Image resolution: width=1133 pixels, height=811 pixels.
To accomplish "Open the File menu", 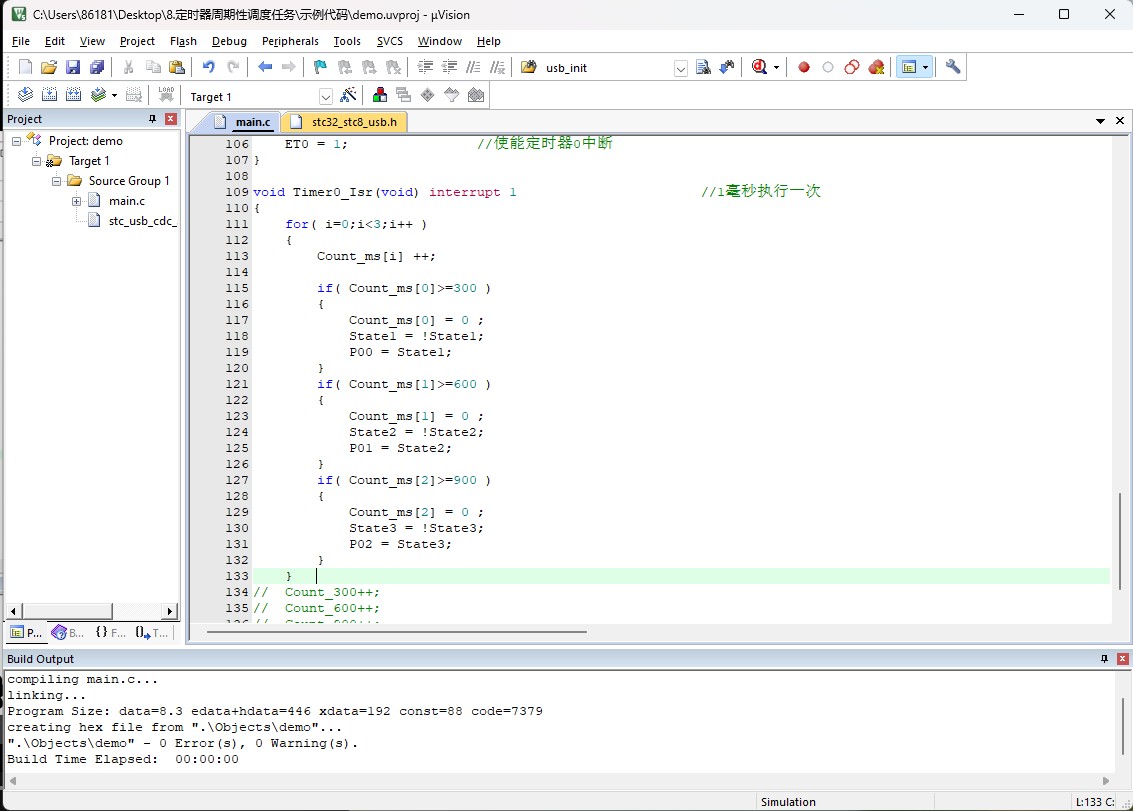I will (21, 41).
